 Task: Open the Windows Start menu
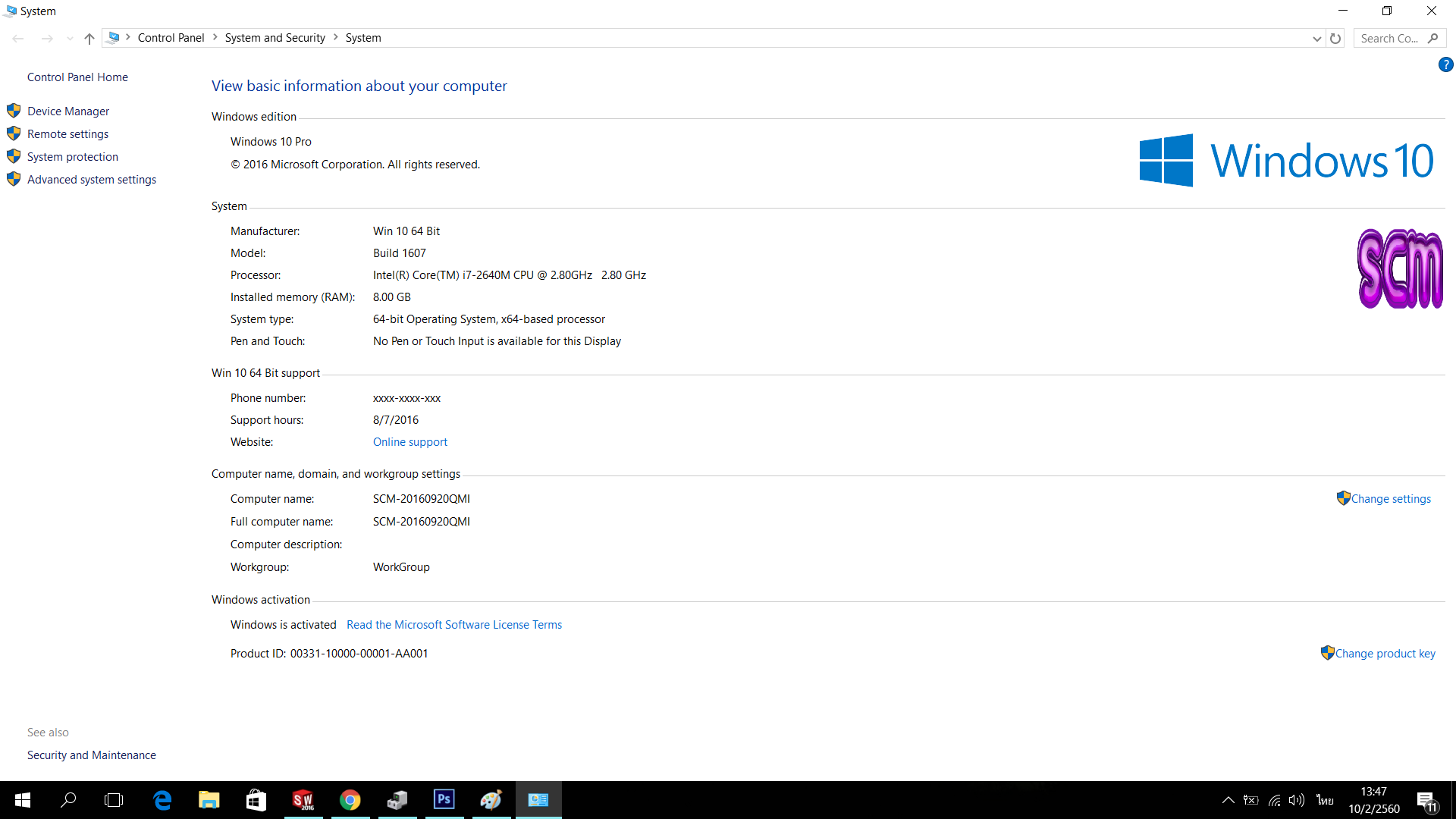23,800
